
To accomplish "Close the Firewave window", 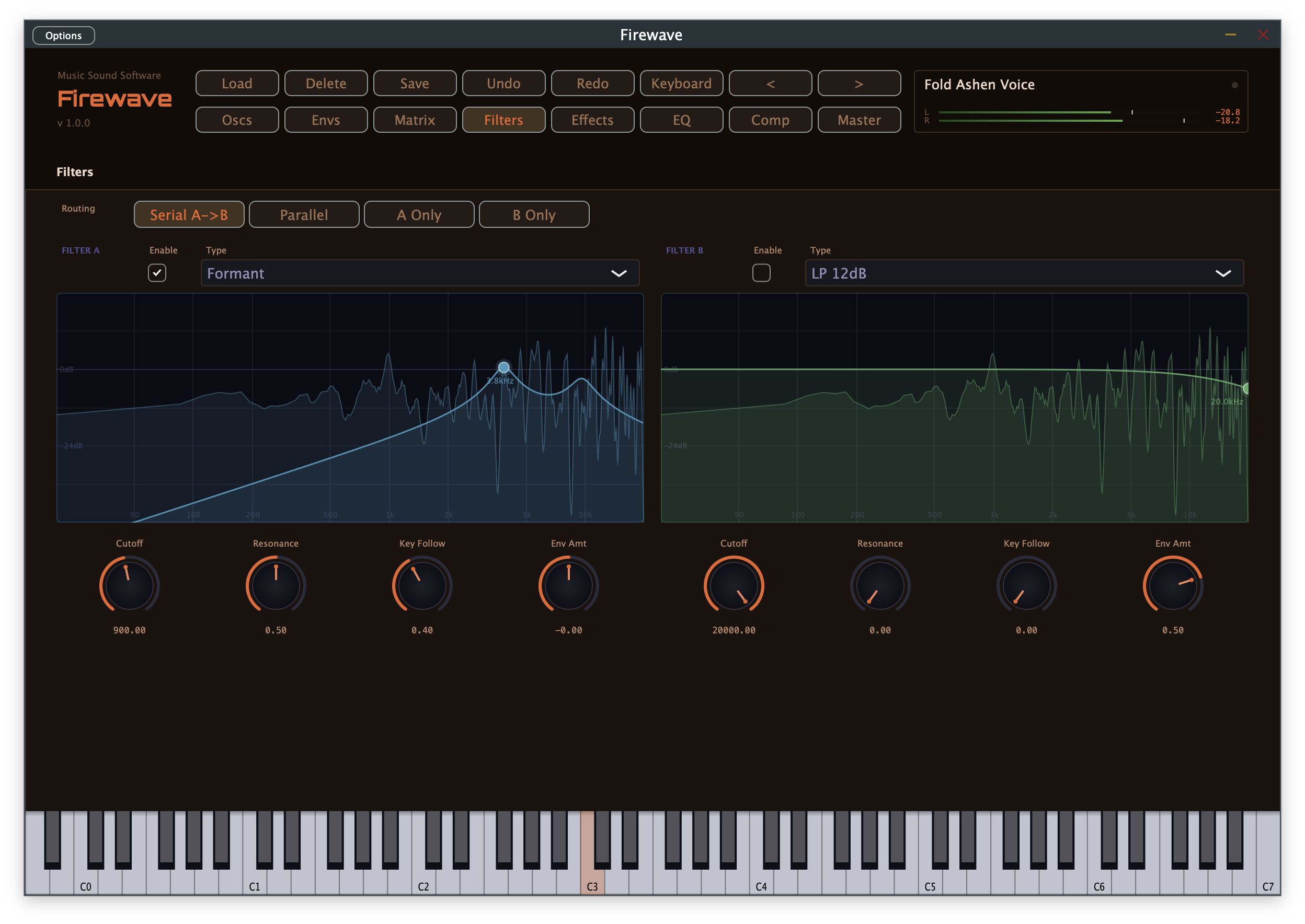I will 1263,34.
